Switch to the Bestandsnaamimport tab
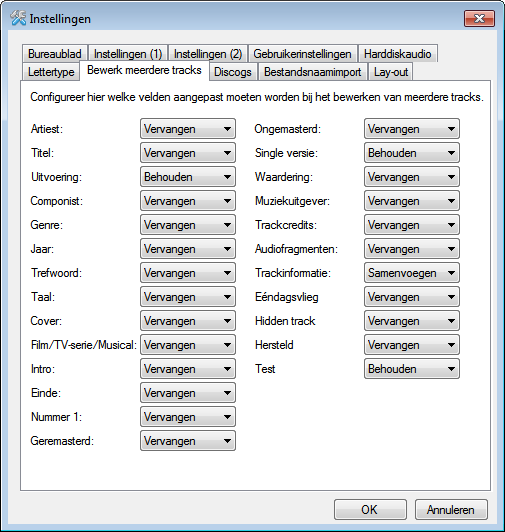The image size is (505, 532). 313,72
